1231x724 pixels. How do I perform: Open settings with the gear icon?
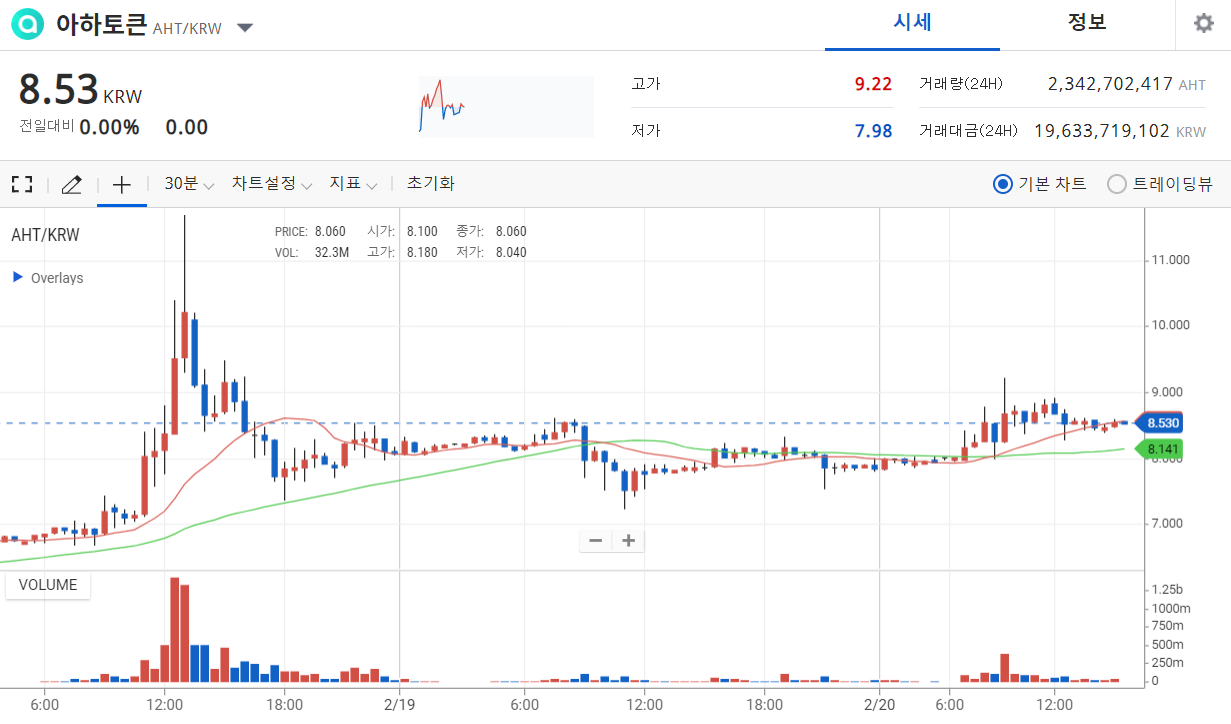pyautogui.click(x=1204, y=23)
